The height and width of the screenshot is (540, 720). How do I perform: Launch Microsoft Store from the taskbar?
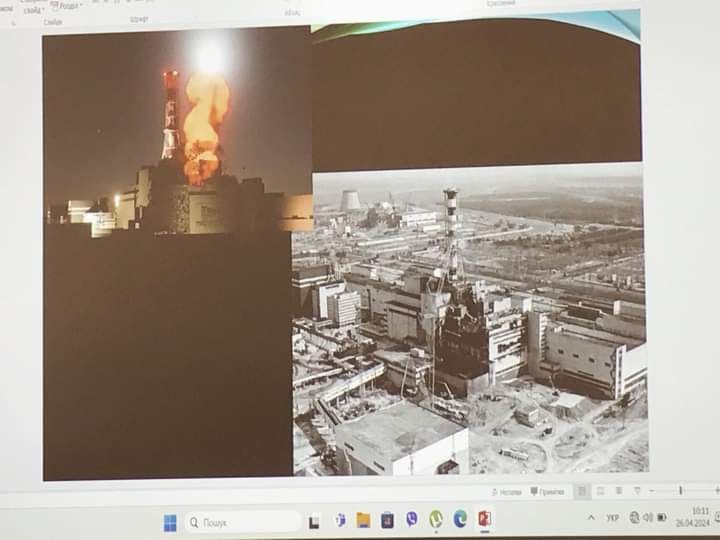387,520
